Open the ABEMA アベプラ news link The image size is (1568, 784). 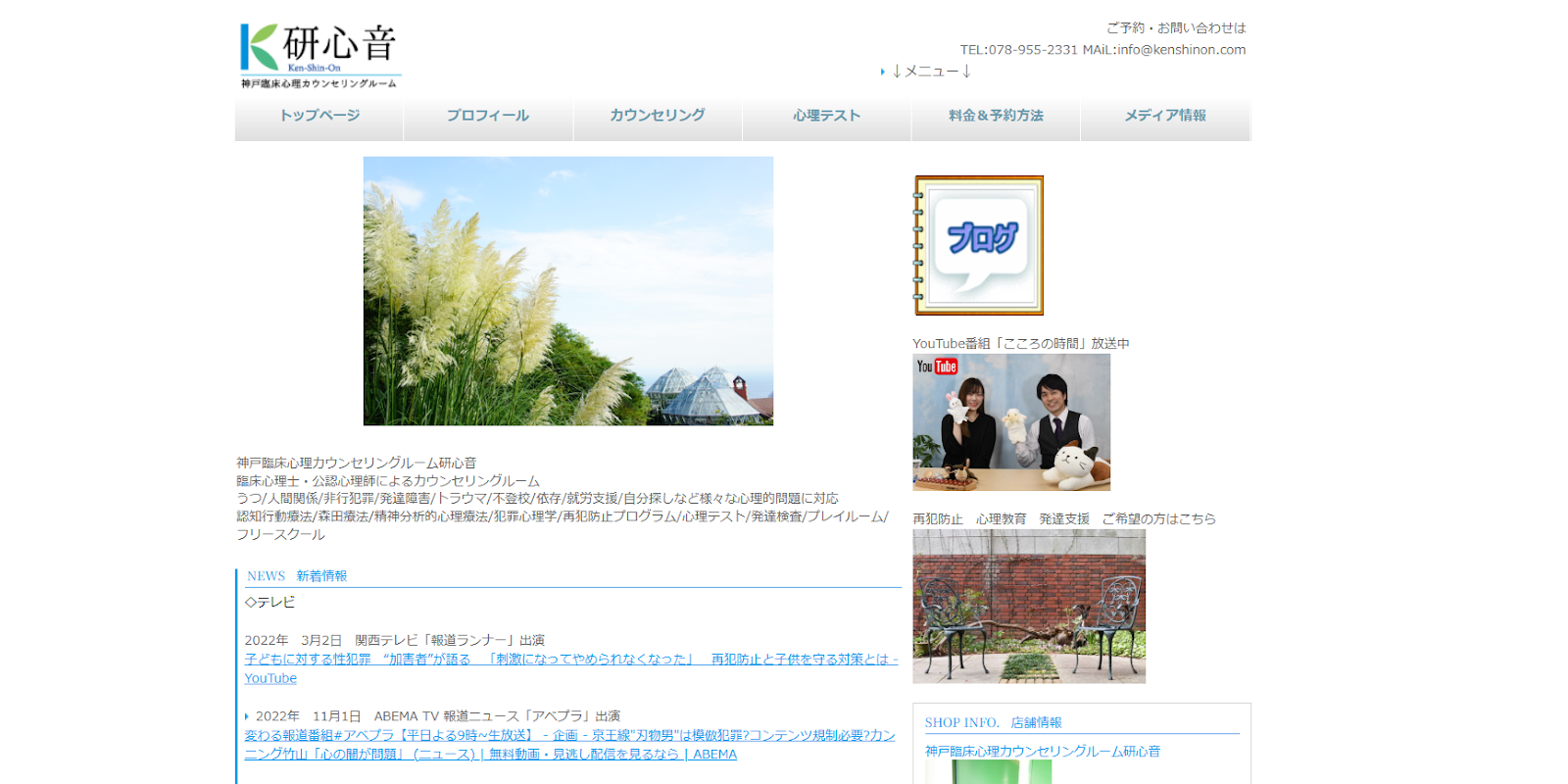(568, 736)
